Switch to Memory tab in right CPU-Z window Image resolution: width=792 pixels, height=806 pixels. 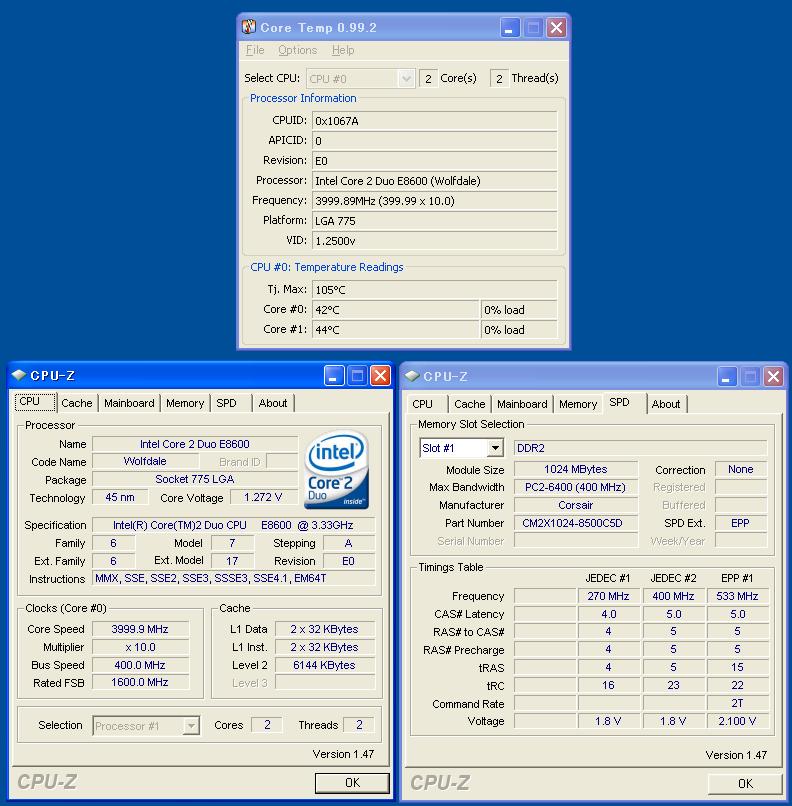pos(578,404)
